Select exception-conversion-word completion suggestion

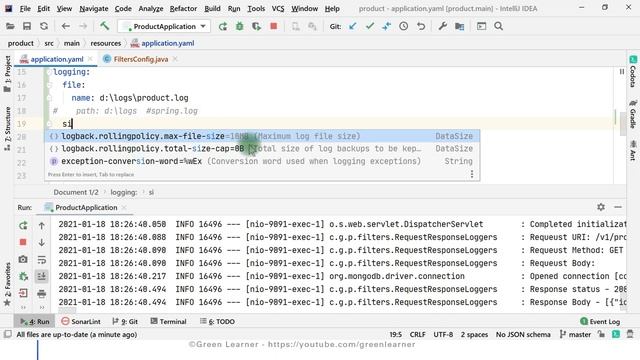tap(262, 161)
